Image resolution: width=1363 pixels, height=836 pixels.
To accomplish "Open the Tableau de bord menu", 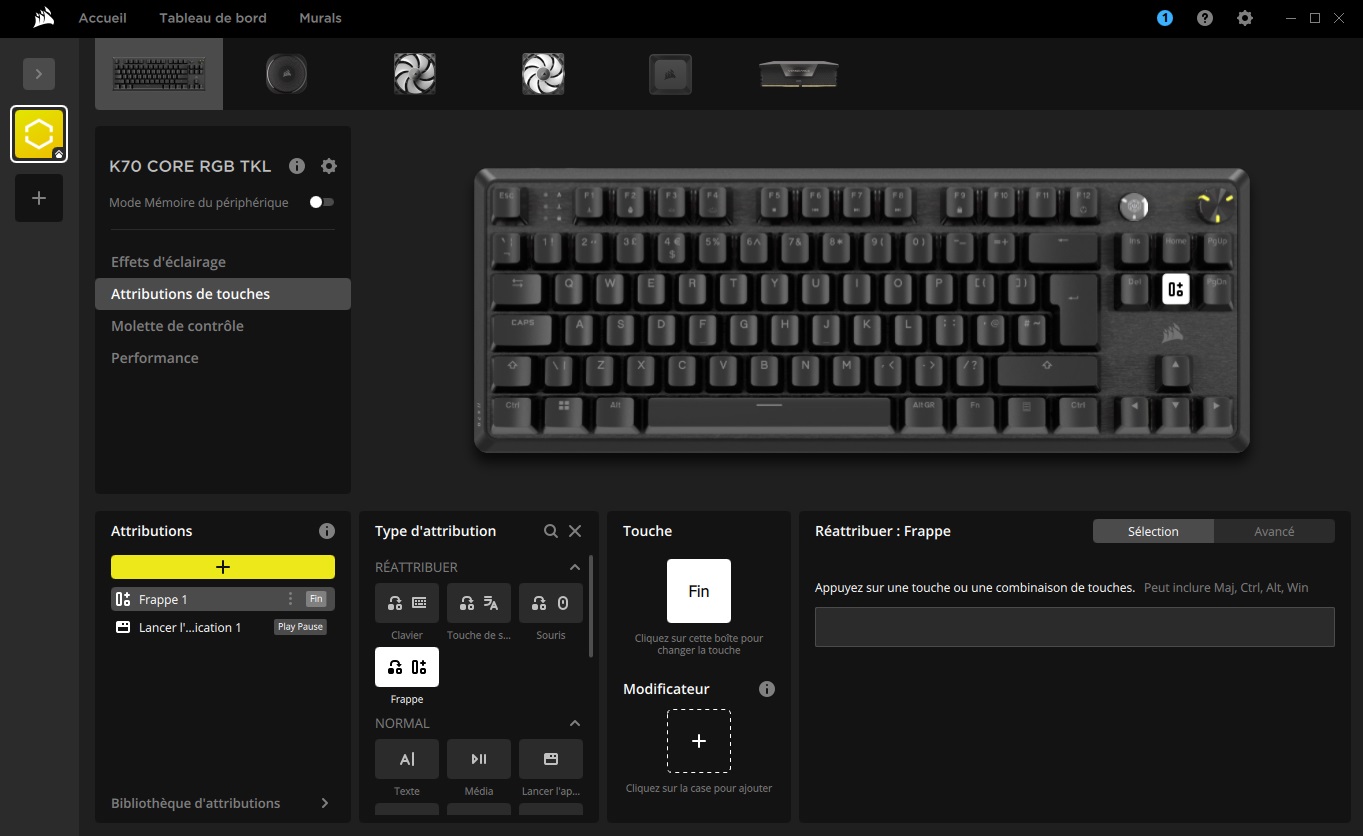I will 212,18.
